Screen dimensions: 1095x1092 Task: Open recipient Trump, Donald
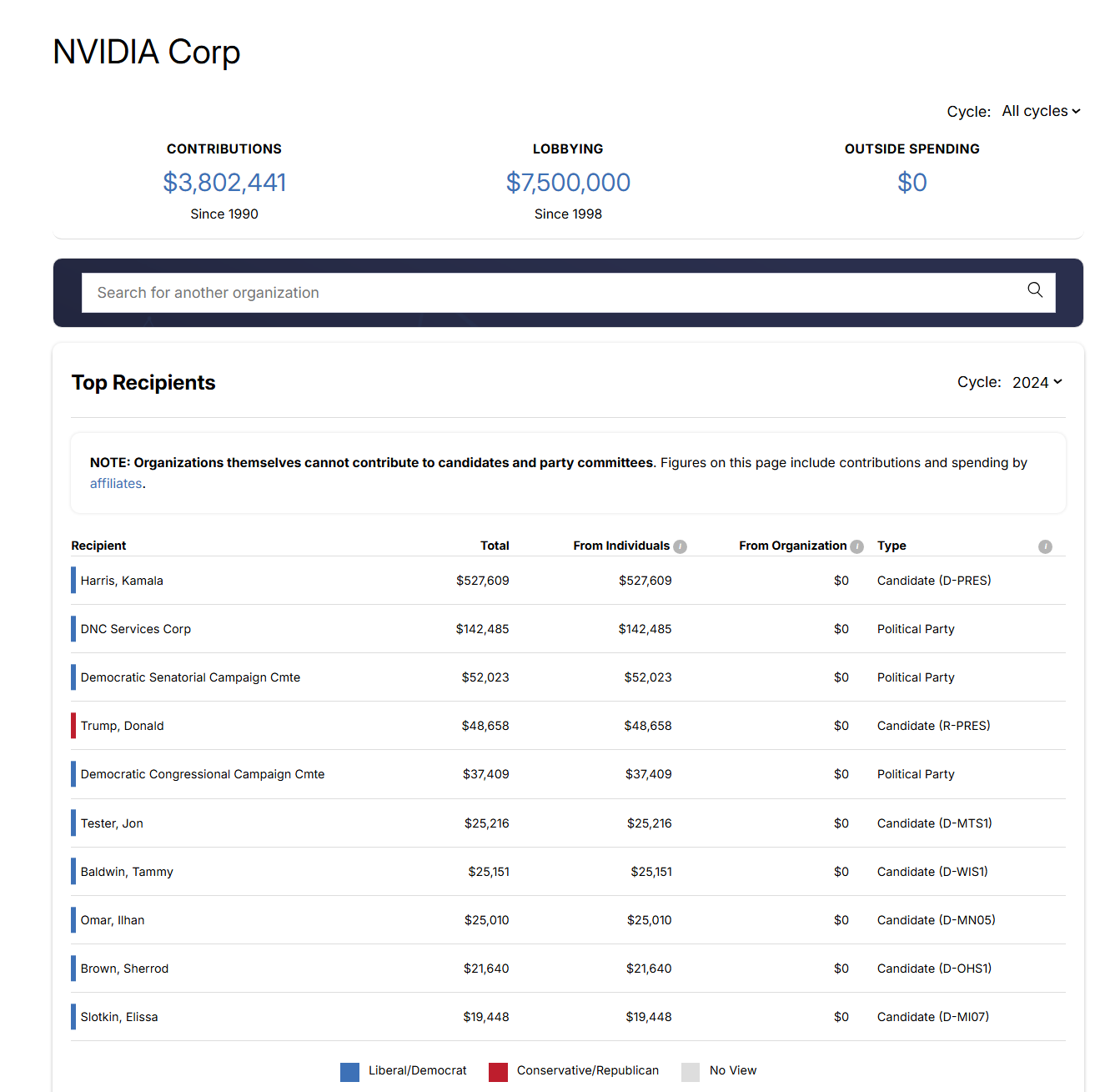coord(123,726)
